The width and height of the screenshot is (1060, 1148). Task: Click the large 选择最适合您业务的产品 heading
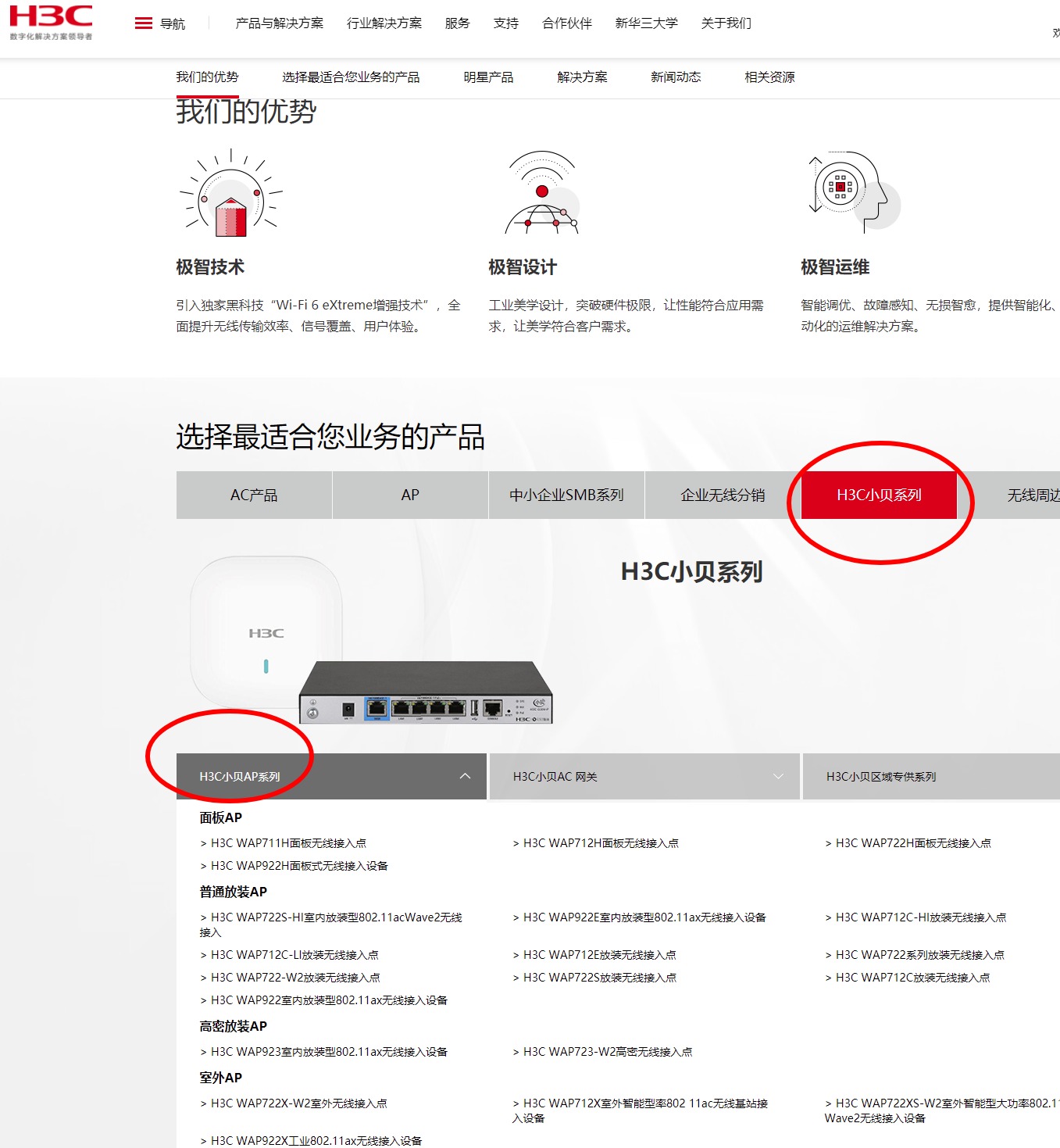coord(330,437)
